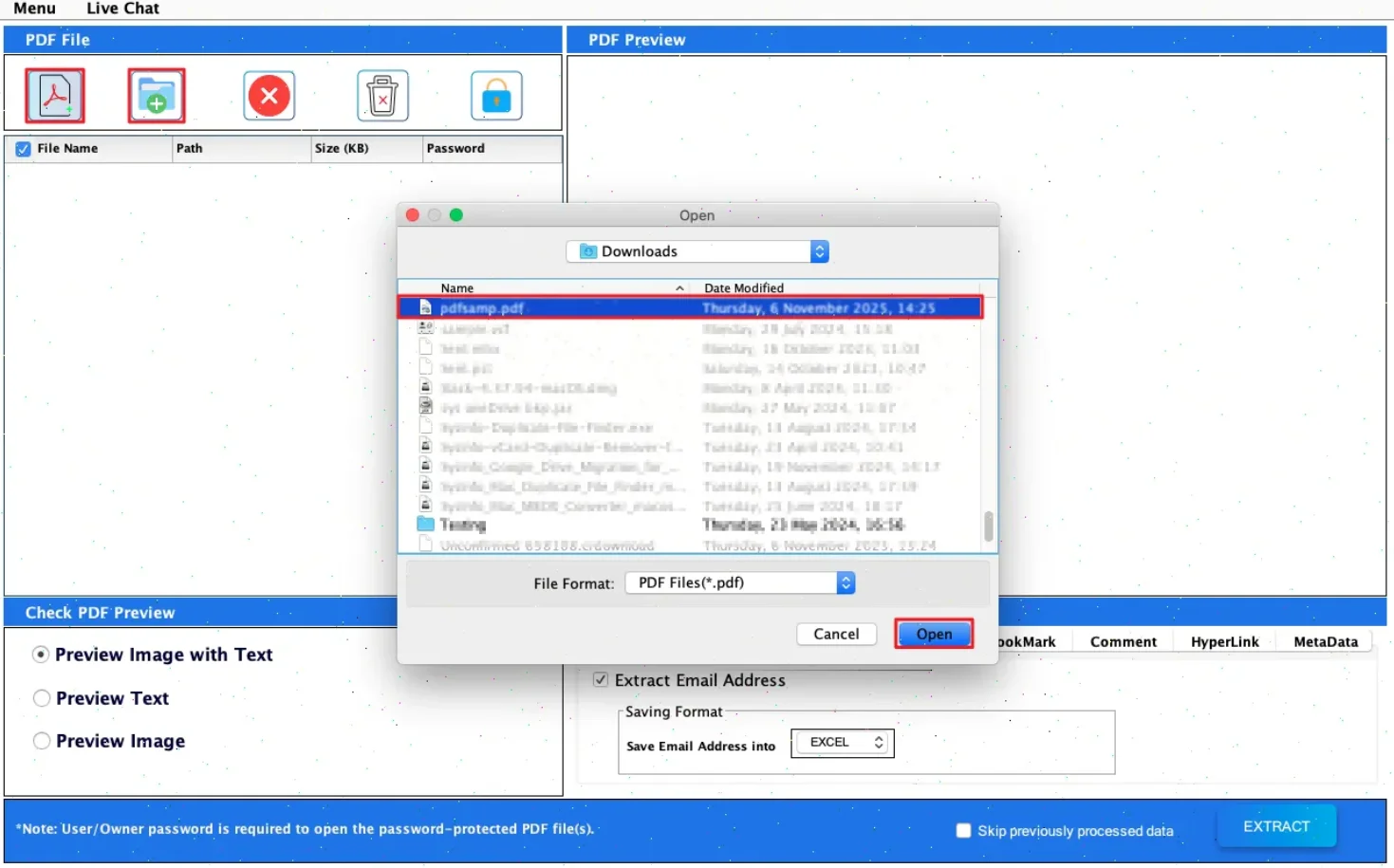1394x868 pixels.
Task: Open the File Format PDF Files dropdown
Action: (740, 582)
